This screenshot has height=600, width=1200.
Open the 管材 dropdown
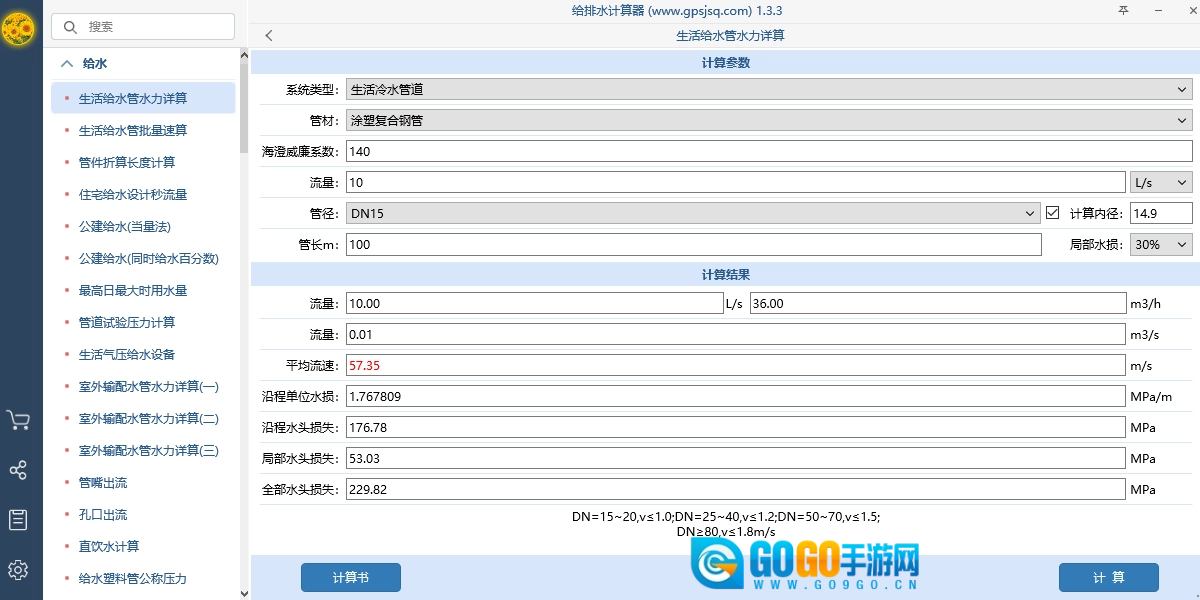coord(768,121)
